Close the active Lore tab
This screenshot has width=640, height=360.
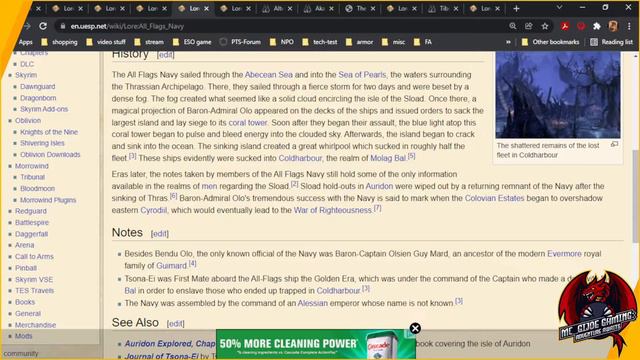tap(207, 8)
